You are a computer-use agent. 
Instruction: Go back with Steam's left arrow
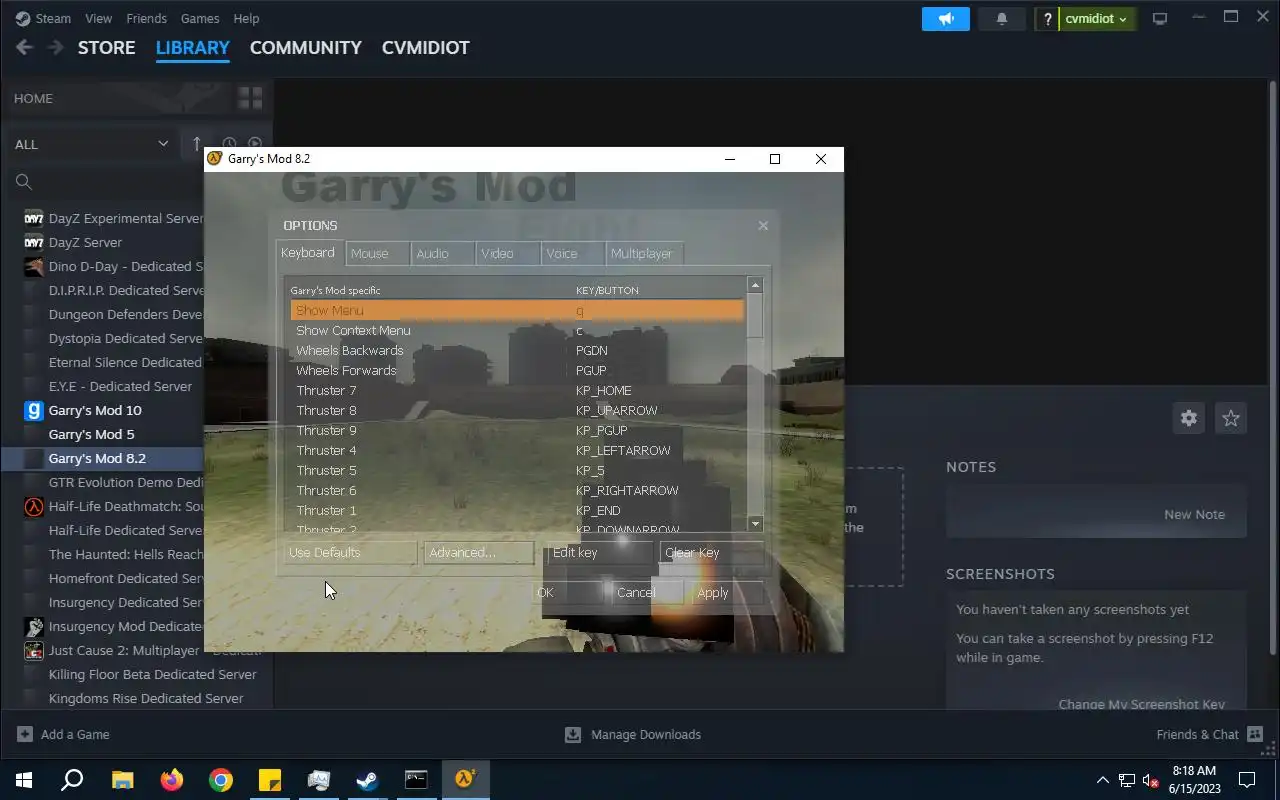click(x=25, y=47)
